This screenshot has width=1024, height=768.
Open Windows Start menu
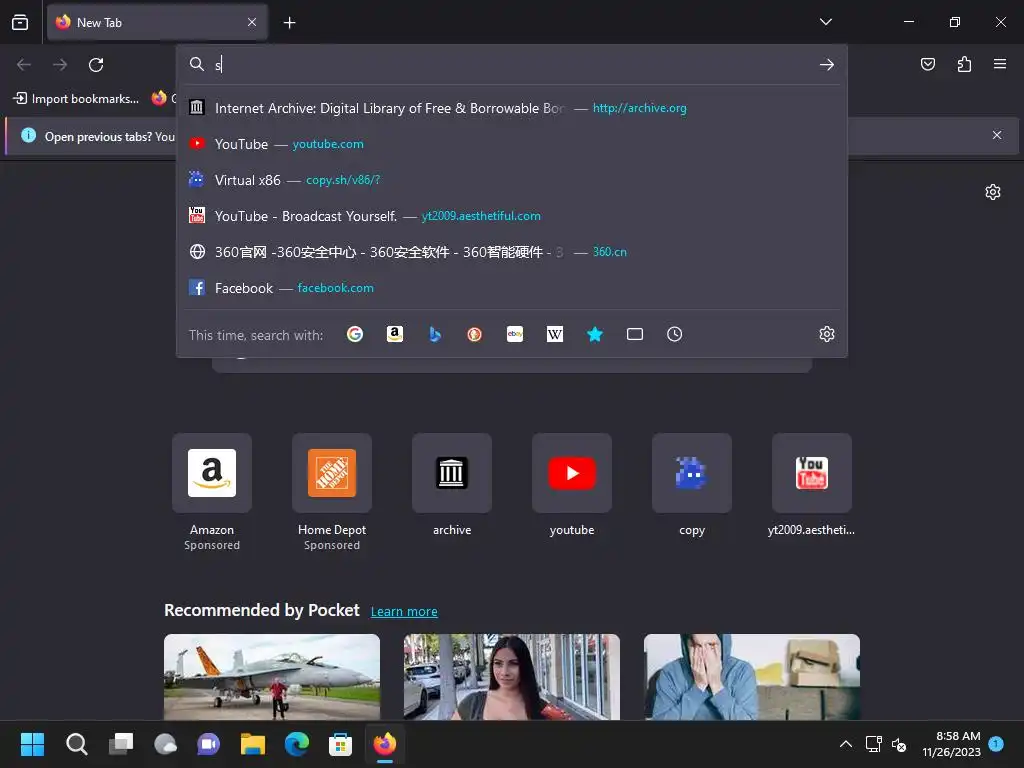point(32,744)
